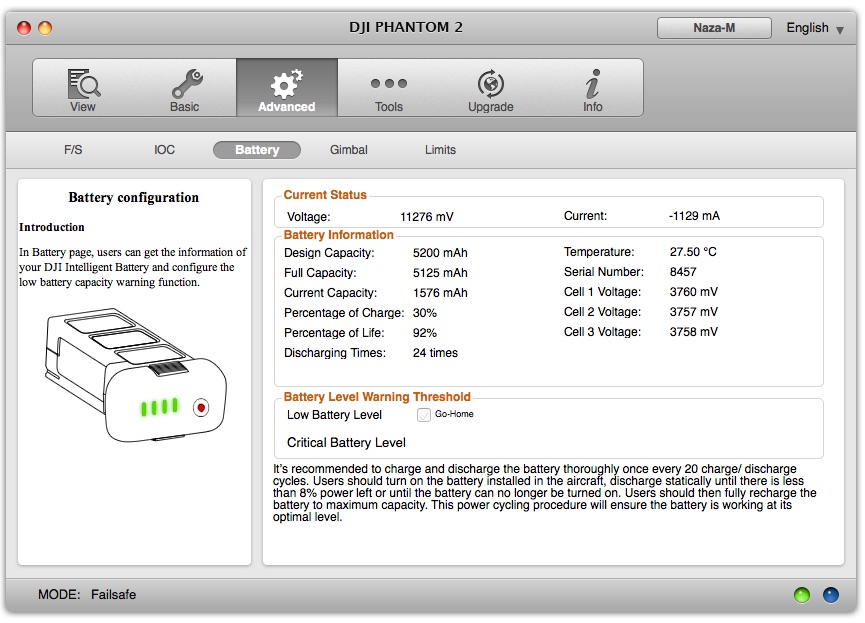
Task: Click the battery illustration image
Action: 135,376
